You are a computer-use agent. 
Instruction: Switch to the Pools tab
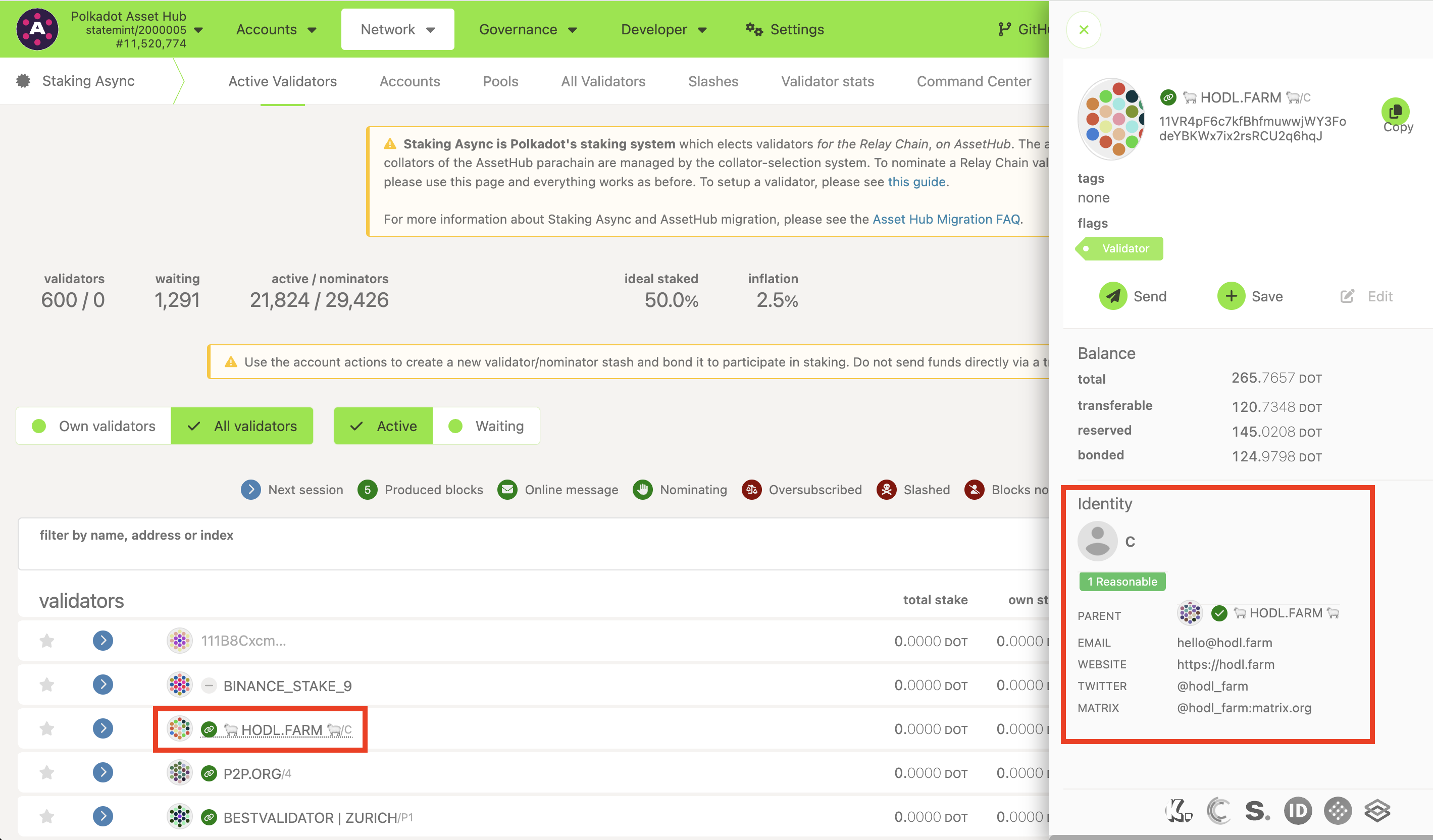(500, 81)
